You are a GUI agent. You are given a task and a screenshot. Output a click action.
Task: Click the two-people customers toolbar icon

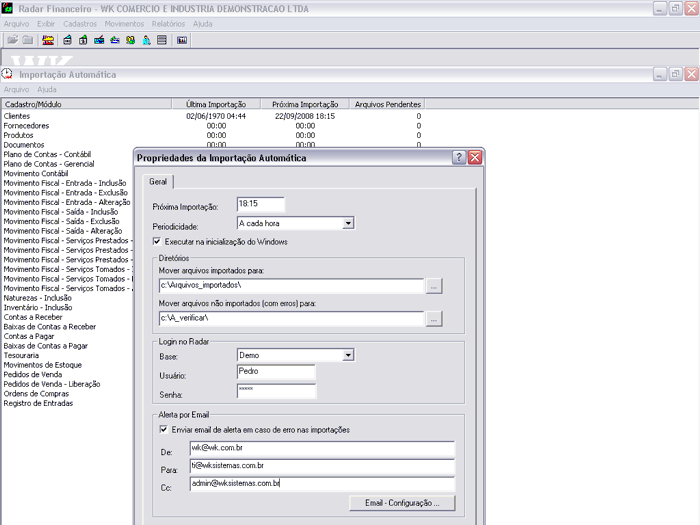(130, 41)
